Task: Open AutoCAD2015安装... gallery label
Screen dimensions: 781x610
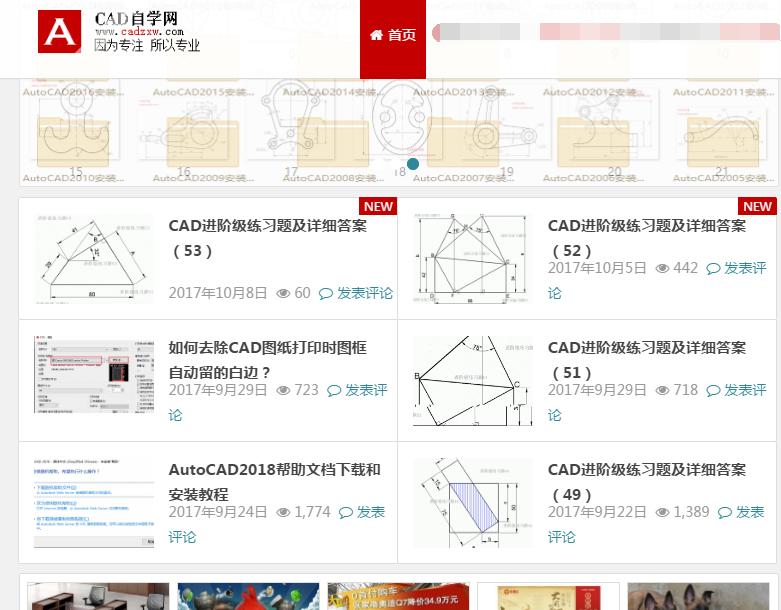Action: (x=203, y=92)
